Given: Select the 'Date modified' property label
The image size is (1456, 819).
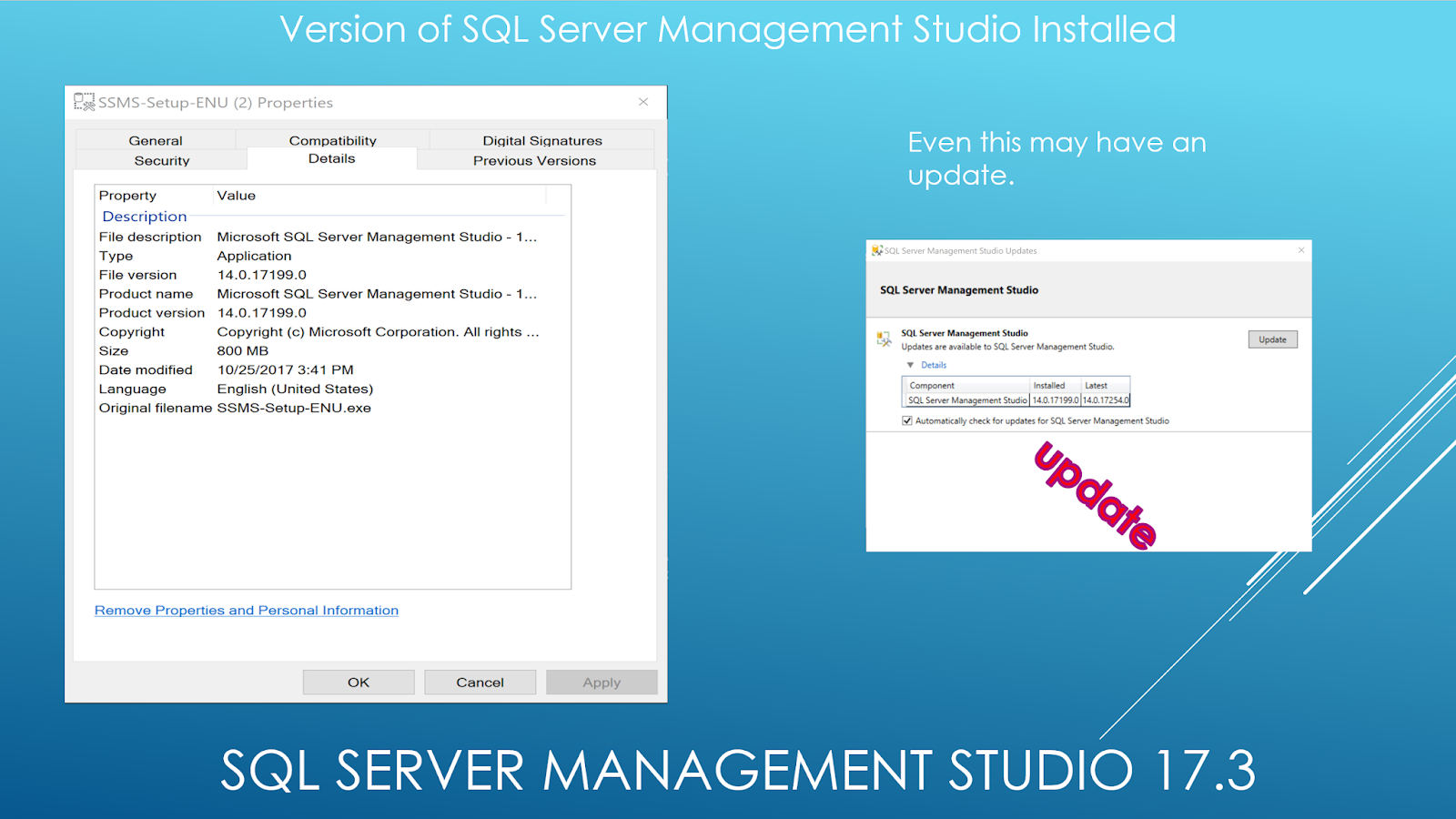Looking at the screenshot, I should coord(146,370).
